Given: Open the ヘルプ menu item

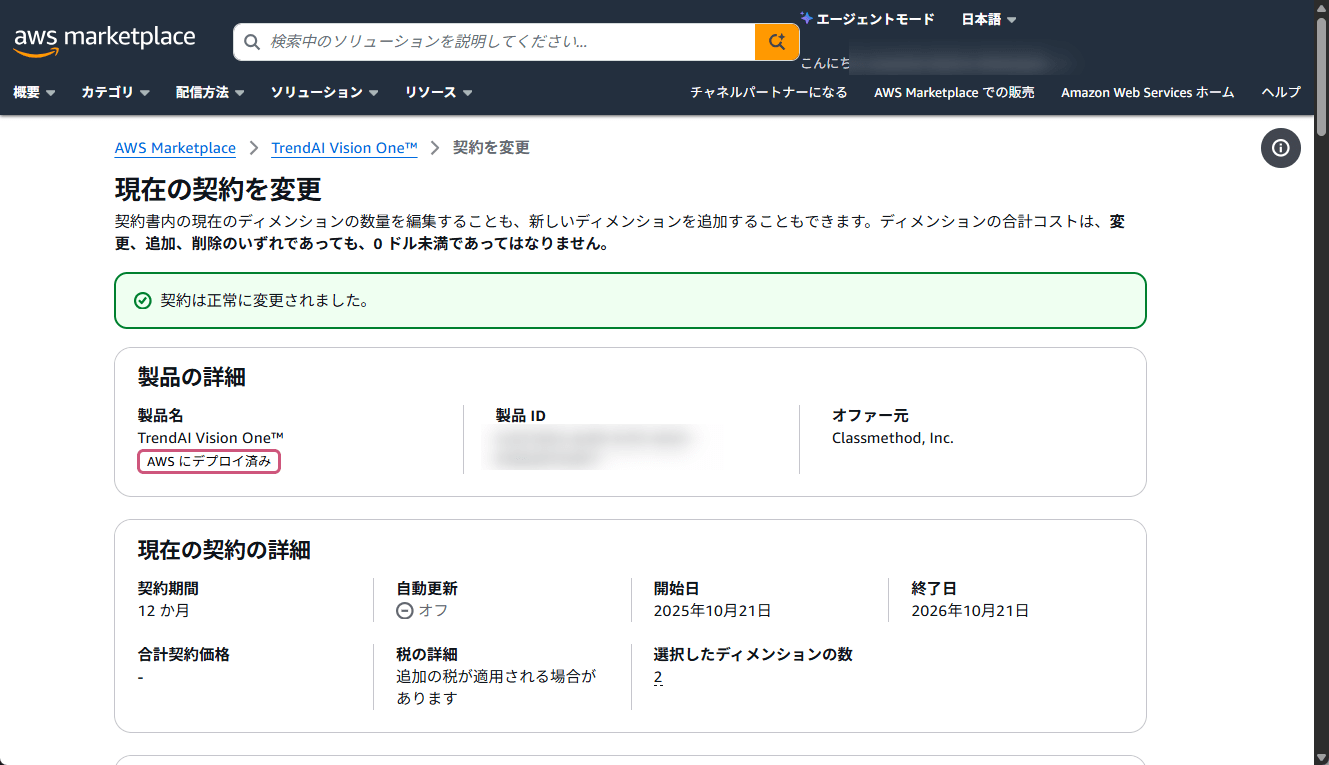Looking at the screenshot, I should click(x=1281, y=92).
